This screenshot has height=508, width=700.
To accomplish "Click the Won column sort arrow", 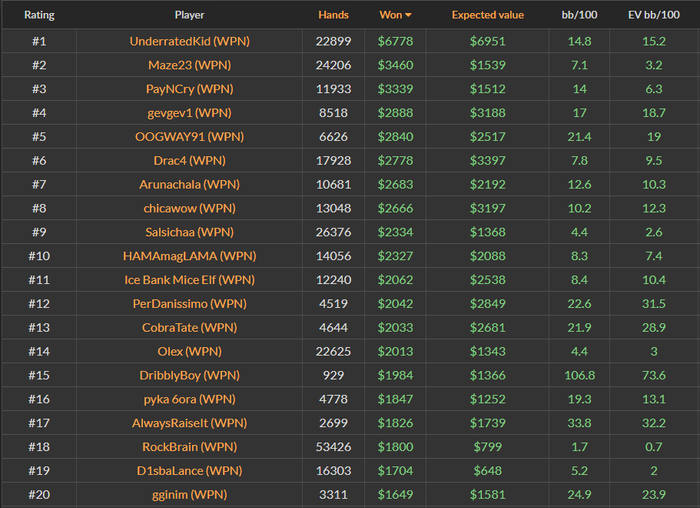I will [x=408, y=15].
